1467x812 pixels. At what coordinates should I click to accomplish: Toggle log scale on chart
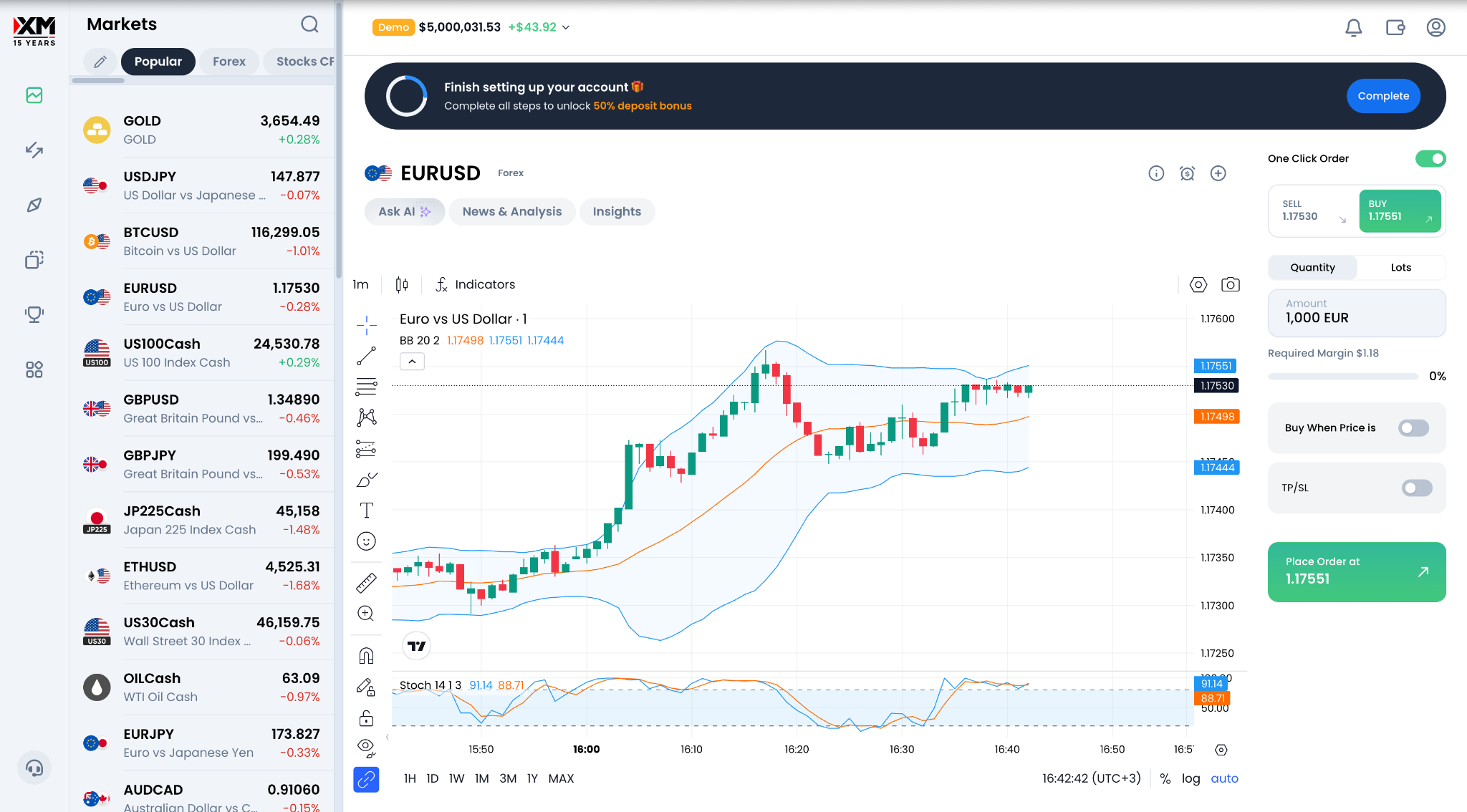(x=1191, y=778)
